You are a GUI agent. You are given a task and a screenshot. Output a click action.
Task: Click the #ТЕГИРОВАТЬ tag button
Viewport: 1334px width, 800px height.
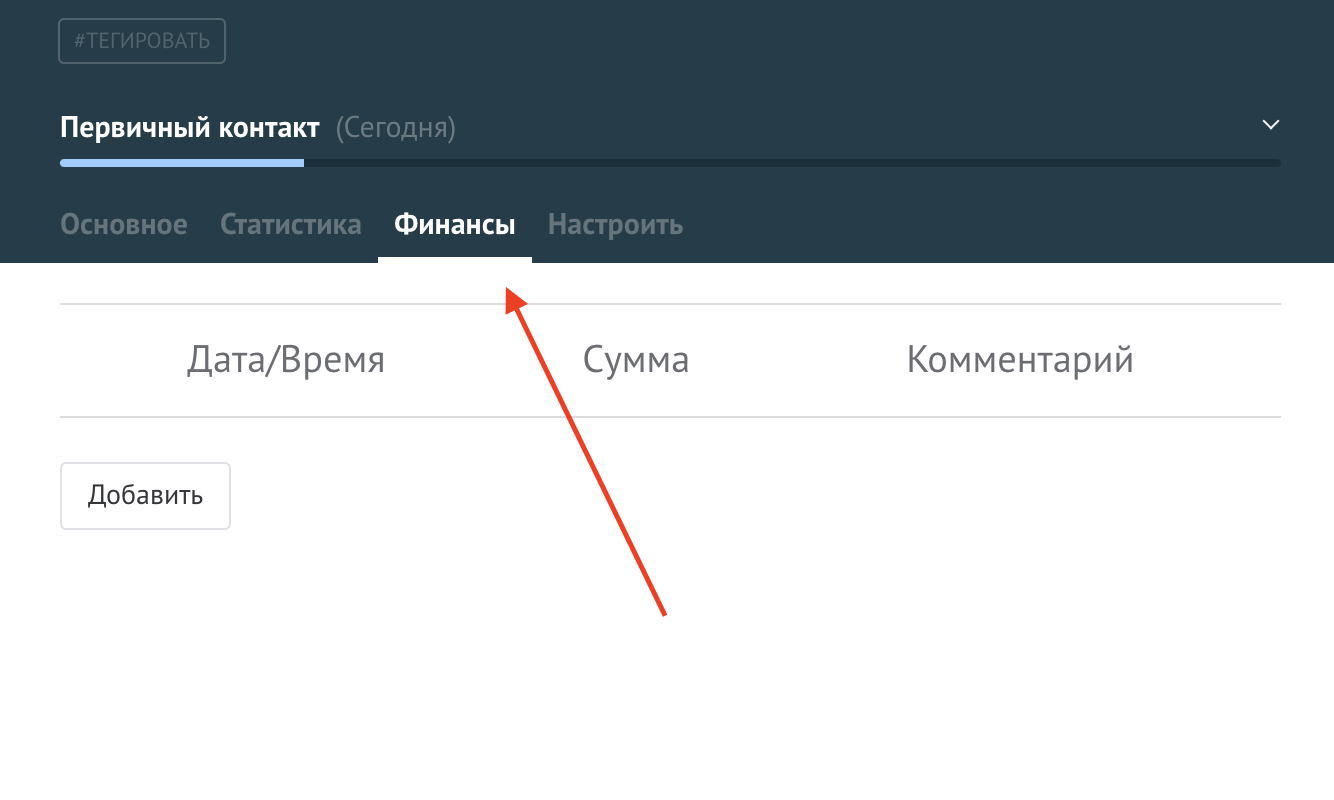141,40
